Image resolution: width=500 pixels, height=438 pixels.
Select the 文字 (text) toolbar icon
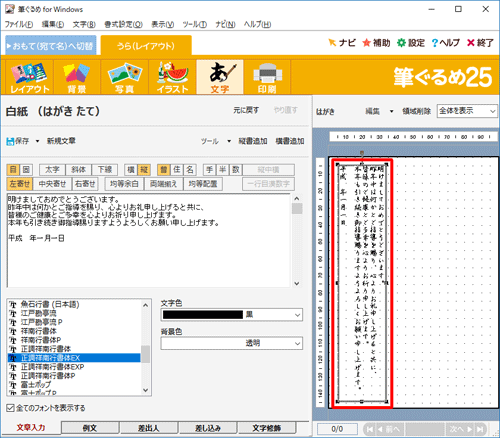[220, 77]
